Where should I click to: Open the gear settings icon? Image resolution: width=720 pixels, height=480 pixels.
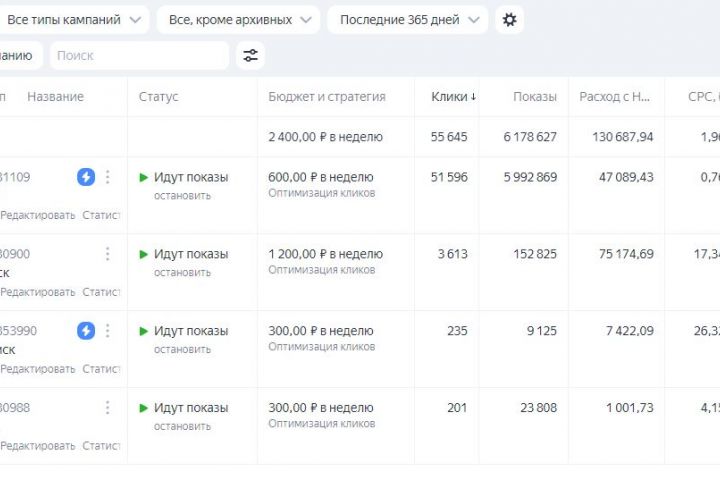tap(509, 19)
